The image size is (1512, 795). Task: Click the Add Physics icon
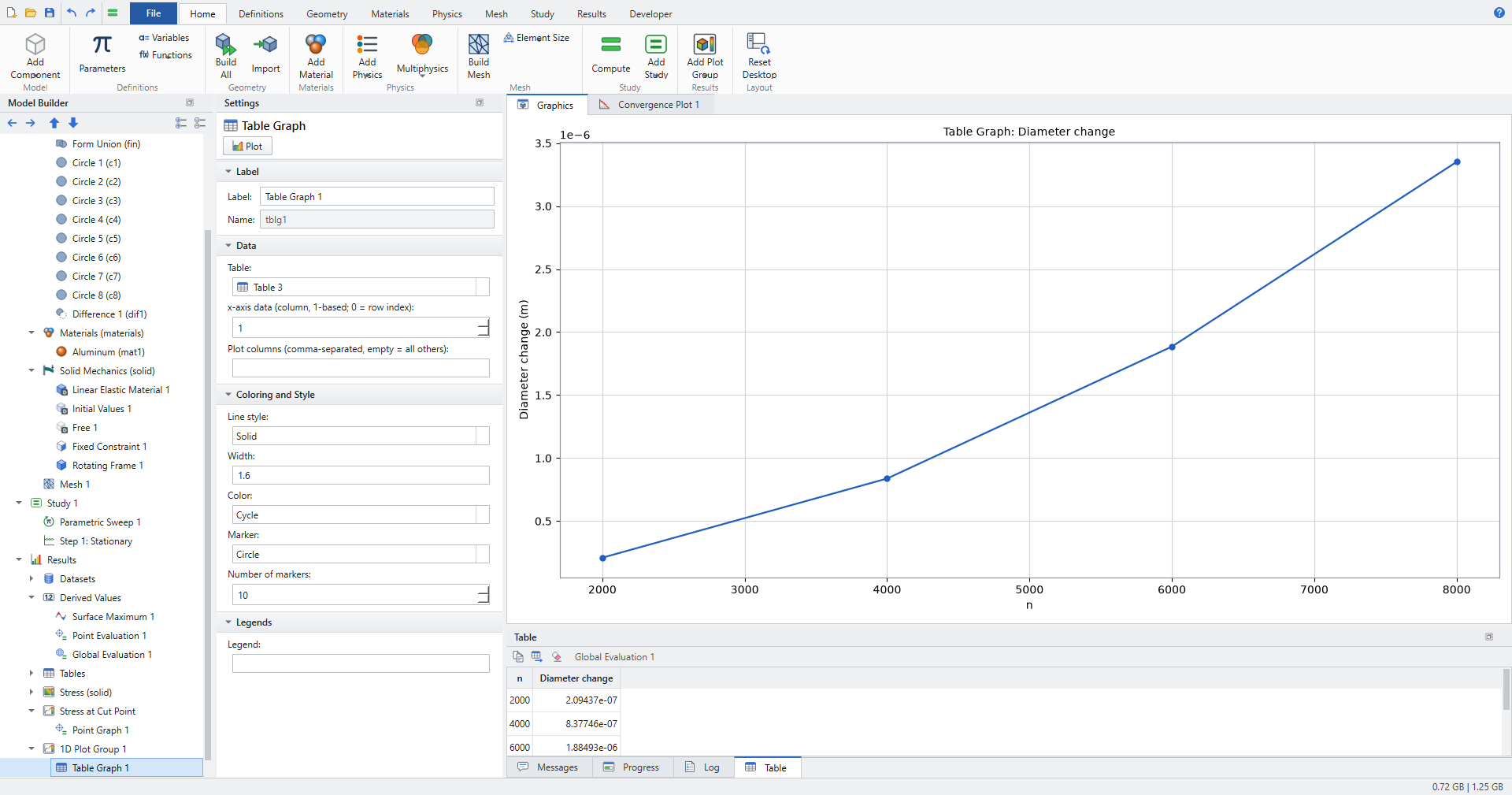click(x=367, y=44)
